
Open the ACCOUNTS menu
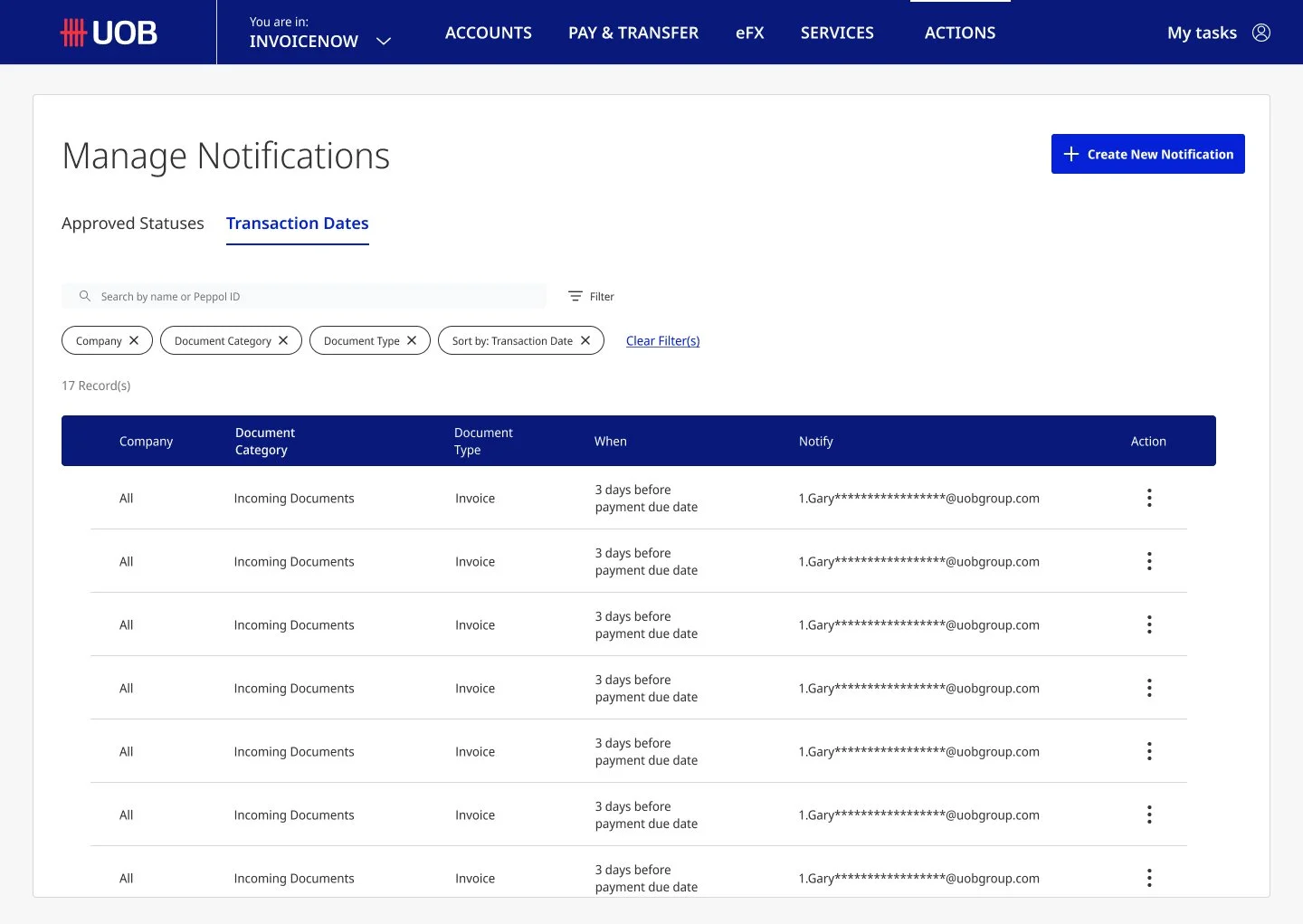click(x=489, y=33)
